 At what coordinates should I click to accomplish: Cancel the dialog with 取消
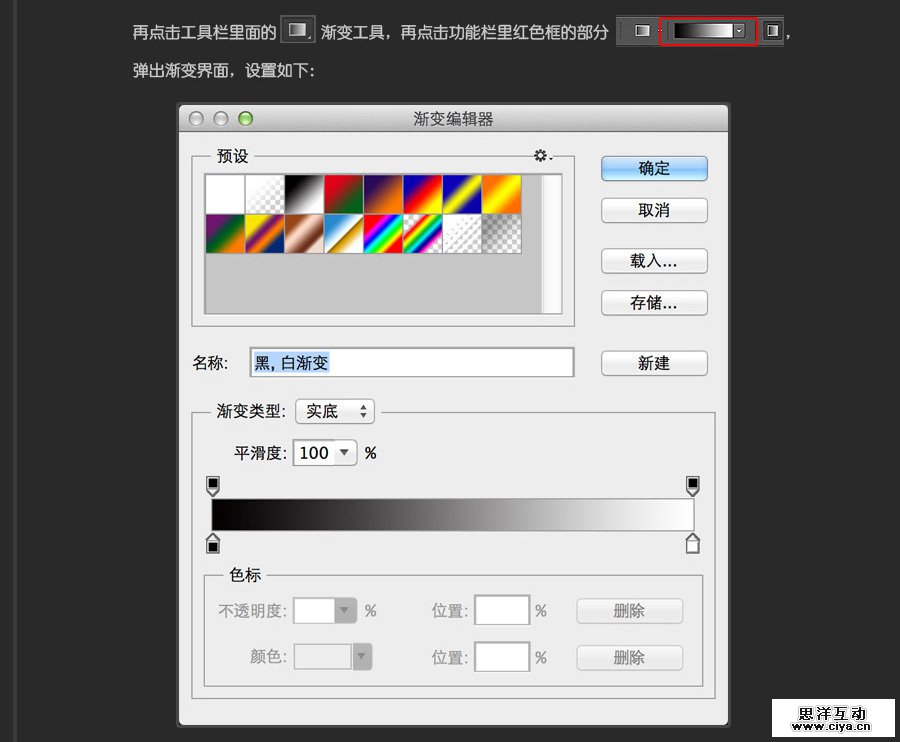pyautogui.click(x=653, y=210)
